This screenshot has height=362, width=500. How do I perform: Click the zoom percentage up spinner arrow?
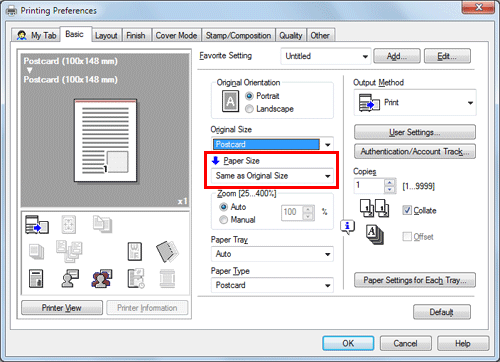[308, 209]
